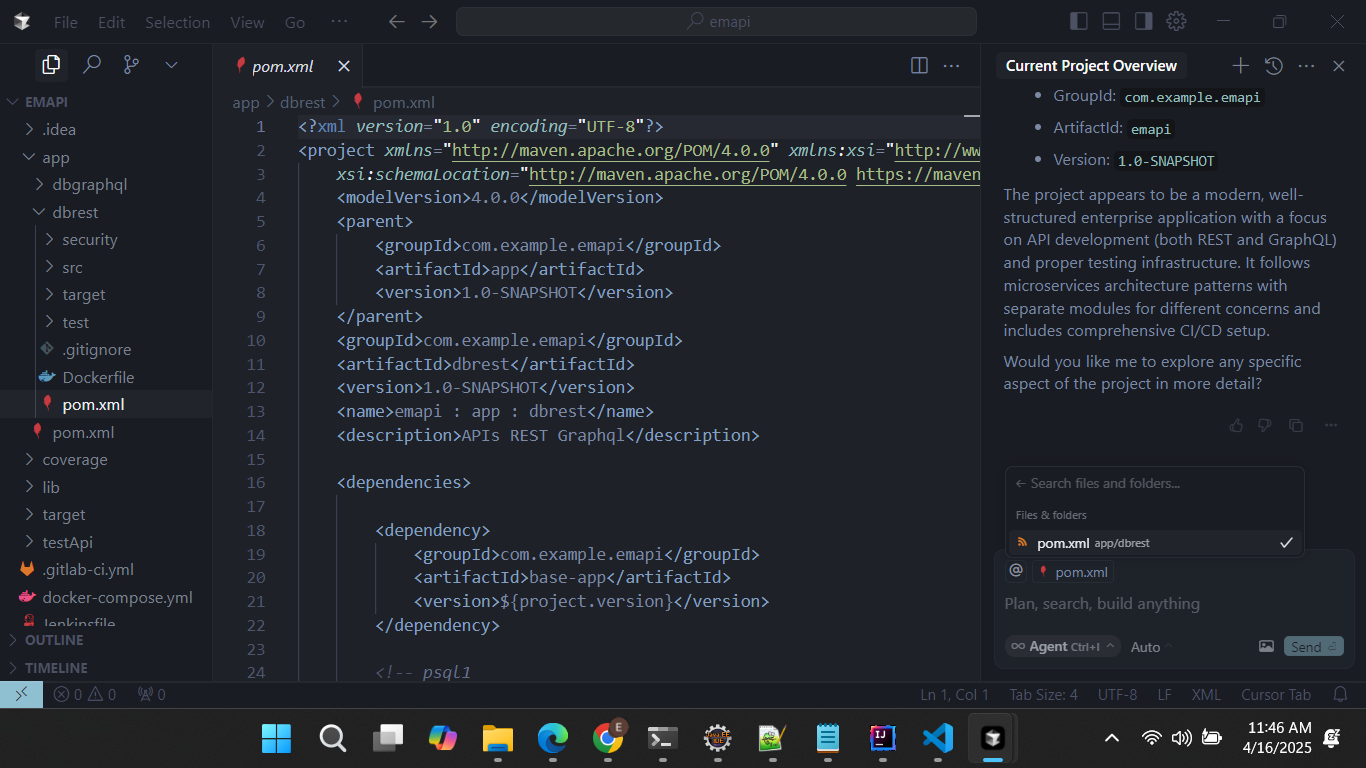Expand the dbgraphql folder
This screenshot has width=1366, height=768.
click(106, 184)
